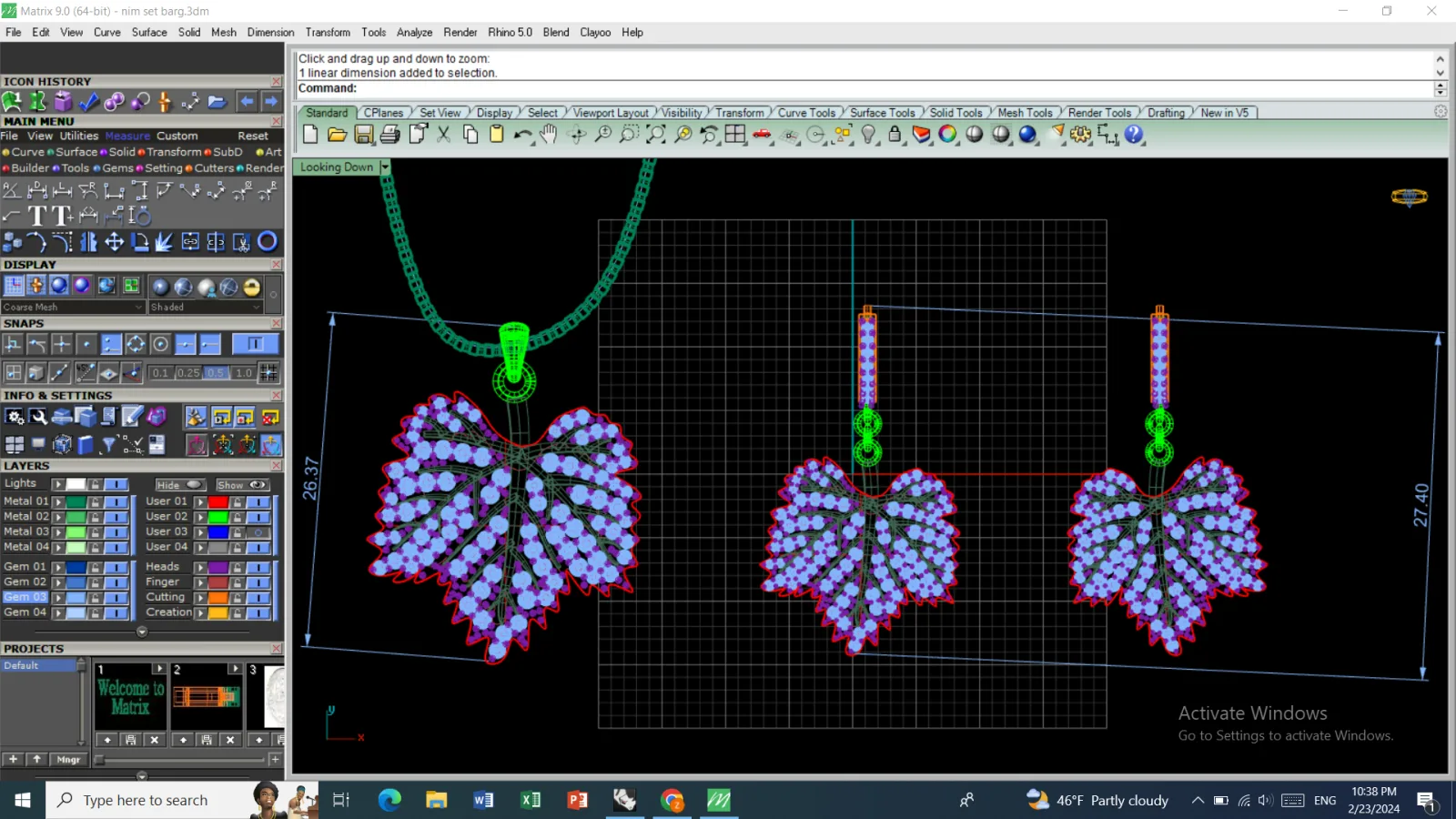This screenshot has height=819, width=1456.
Task: Toggle the 0.5 grid snap value
Action: [216, 372]
